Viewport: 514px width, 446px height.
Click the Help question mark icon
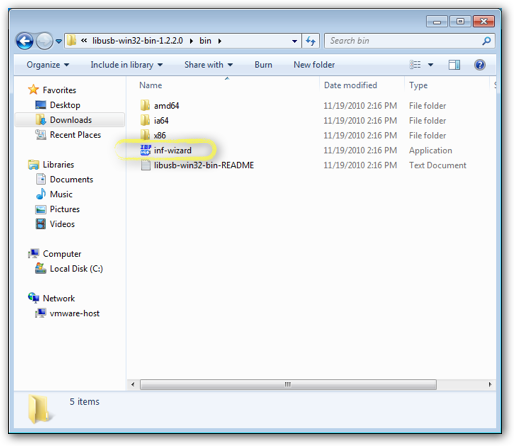pyautogui.click(x=480, y=65)
